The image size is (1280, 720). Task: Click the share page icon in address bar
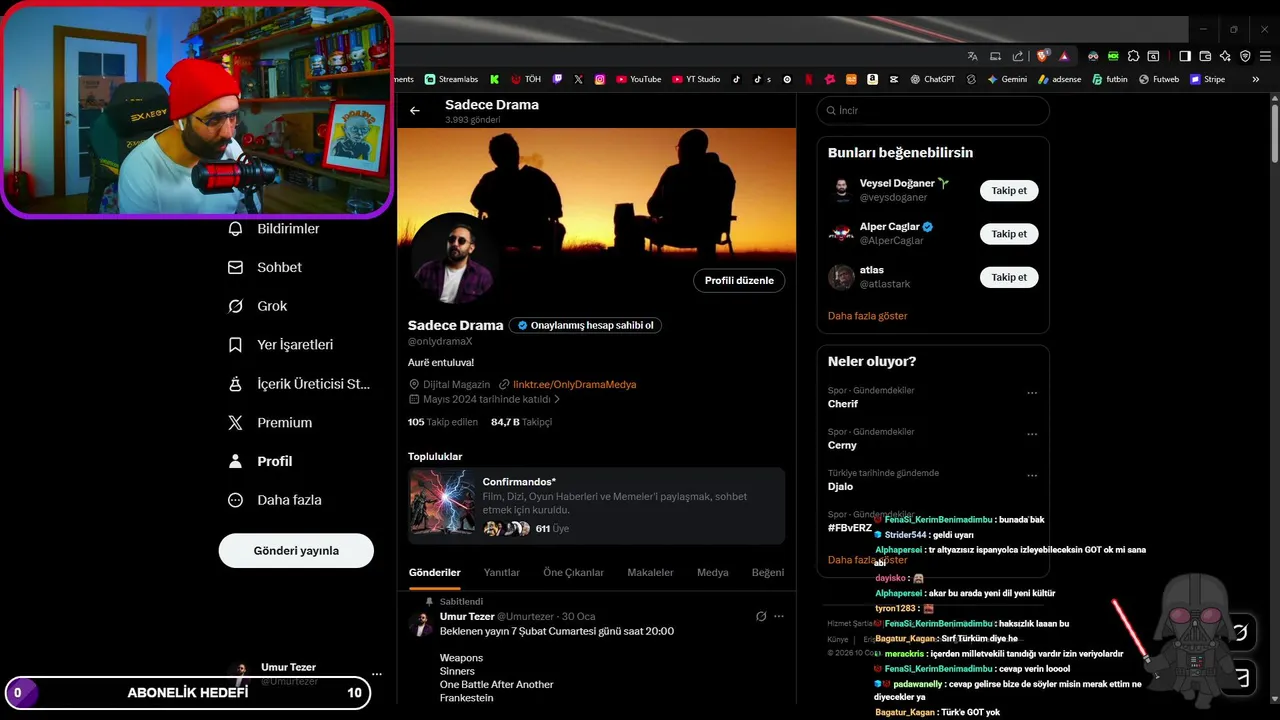coord(1018,56)
